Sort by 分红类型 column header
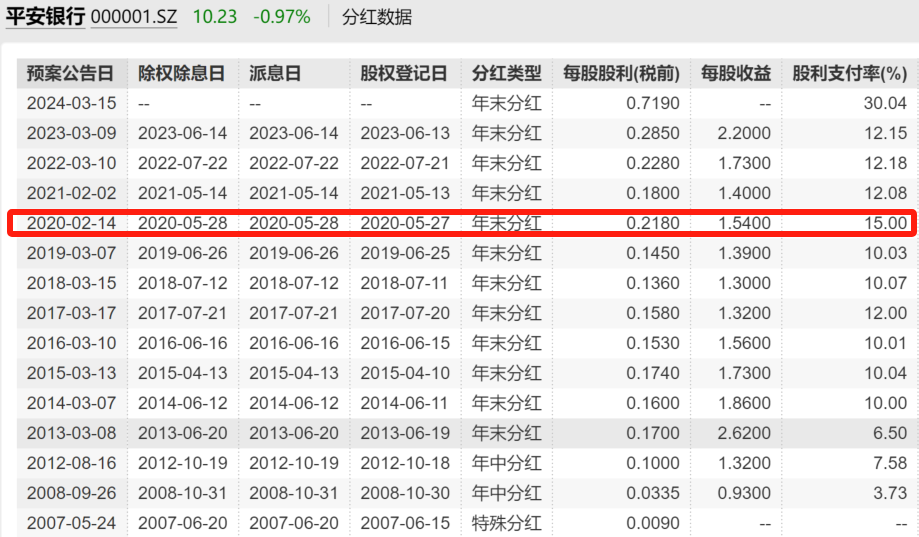This screenshot has height=537, width=919. 506,73
